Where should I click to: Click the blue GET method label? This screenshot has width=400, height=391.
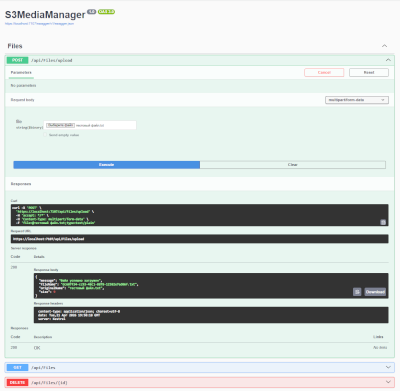17,367
